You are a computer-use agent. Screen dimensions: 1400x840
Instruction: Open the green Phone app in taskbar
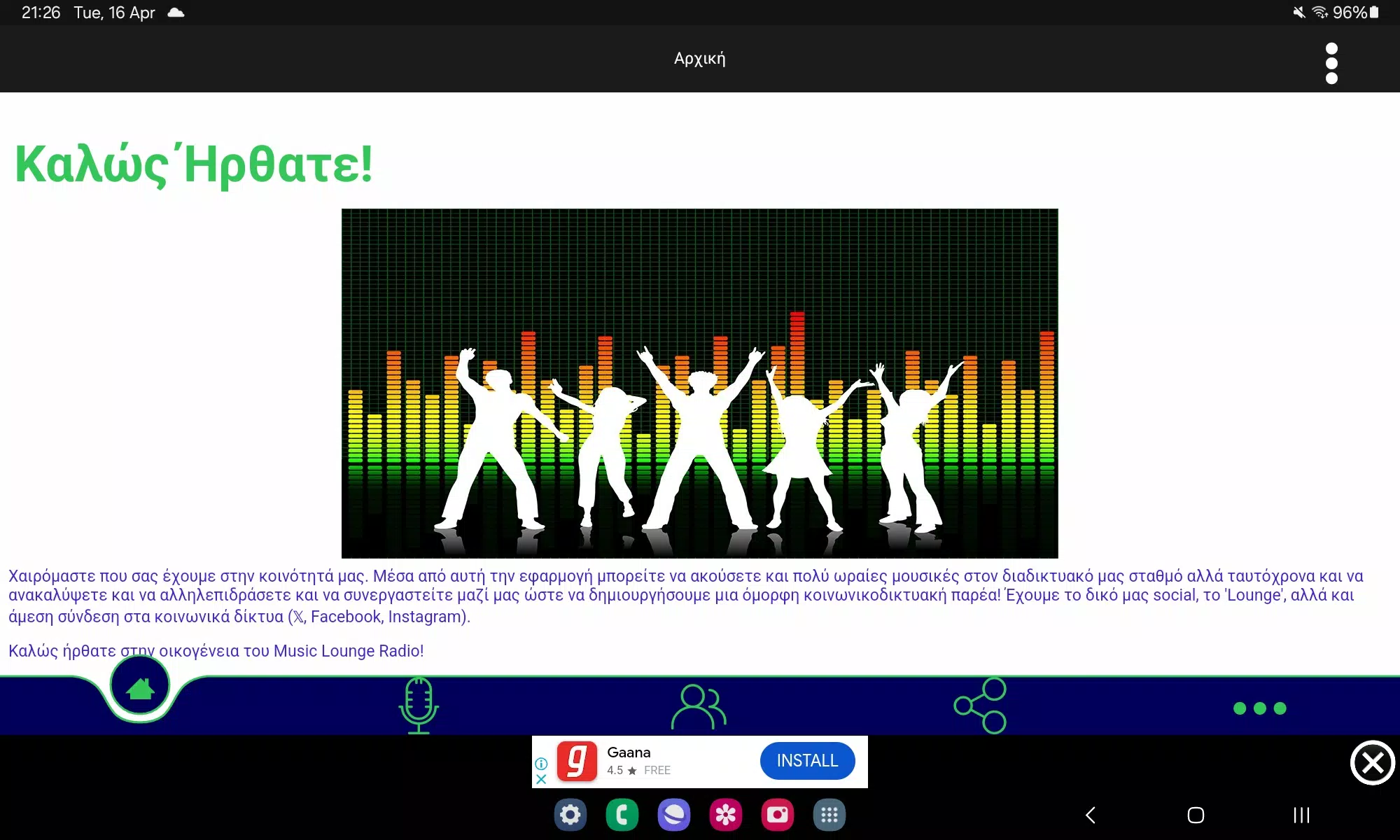pos(622,815)
